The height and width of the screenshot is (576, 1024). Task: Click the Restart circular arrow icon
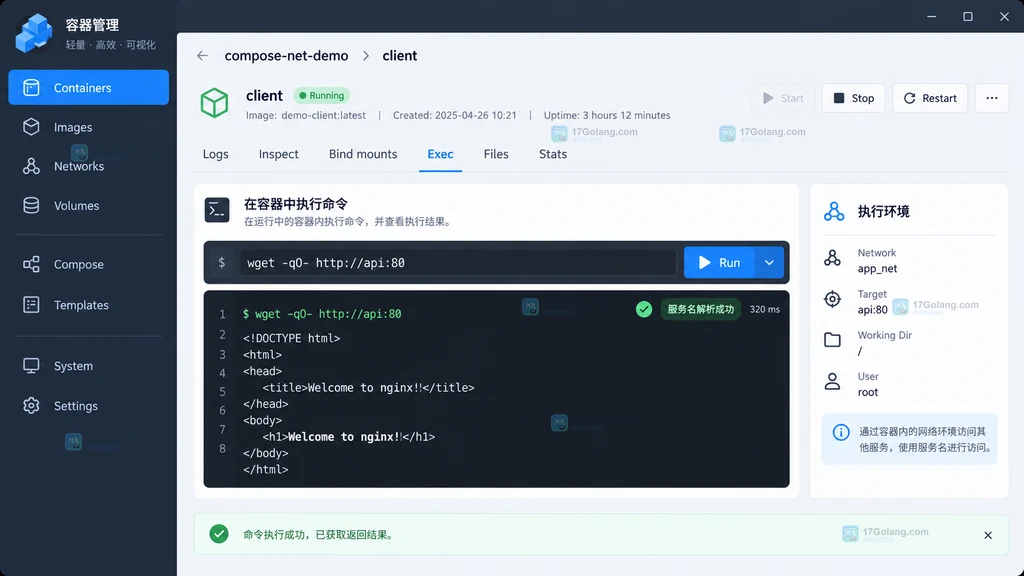[x=909, y=98]
